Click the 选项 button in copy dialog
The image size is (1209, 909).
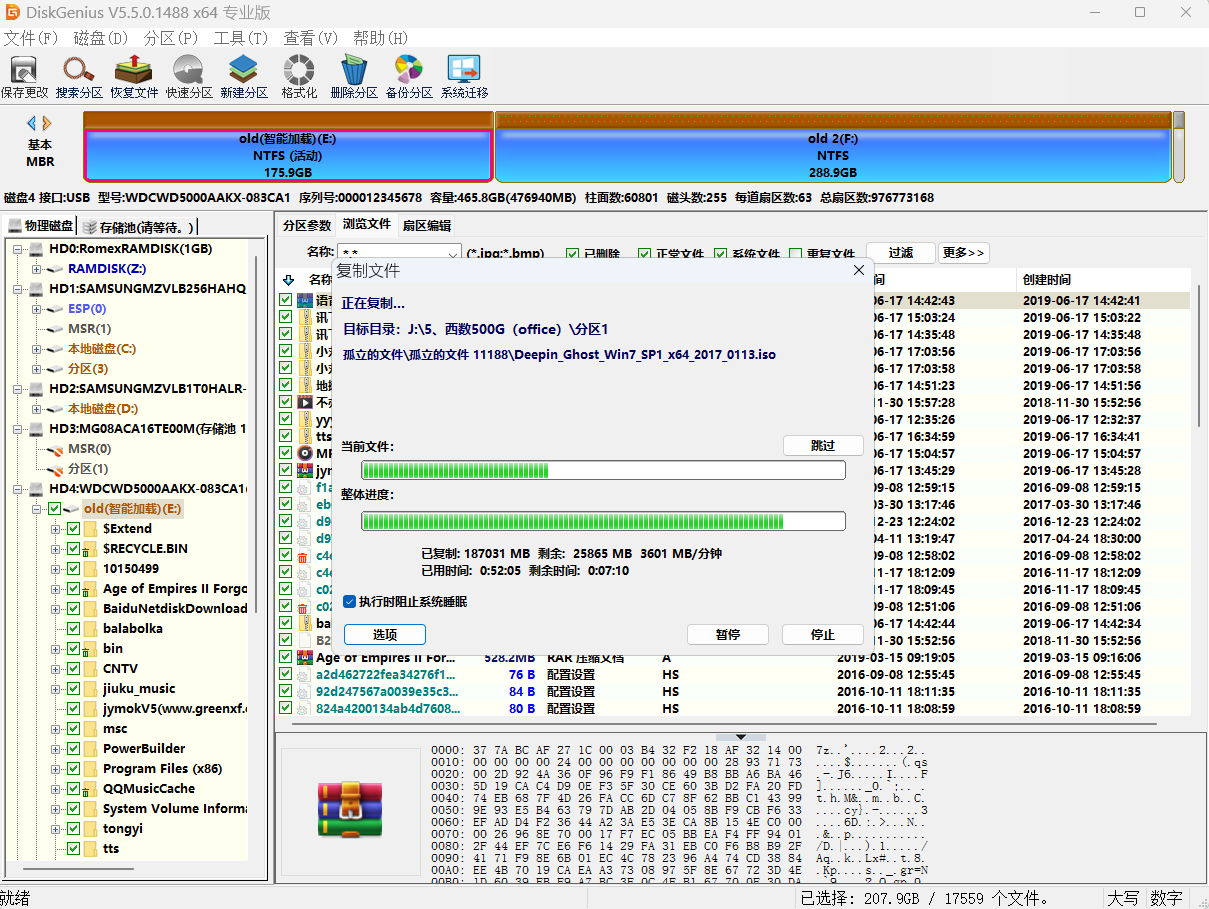point(385,634)
